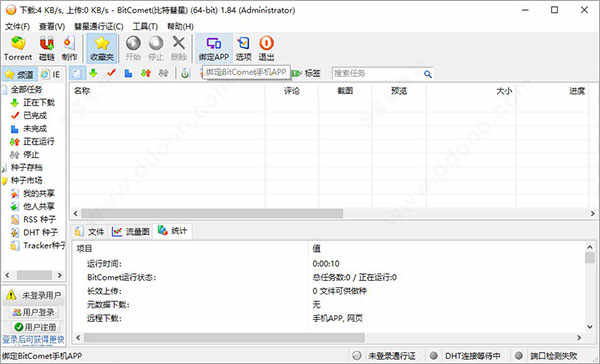Image resolution: width=600 pixels, height=364 pixels.
Task: Switch to the 频道 sidebar tab
Action: [19, 74]
